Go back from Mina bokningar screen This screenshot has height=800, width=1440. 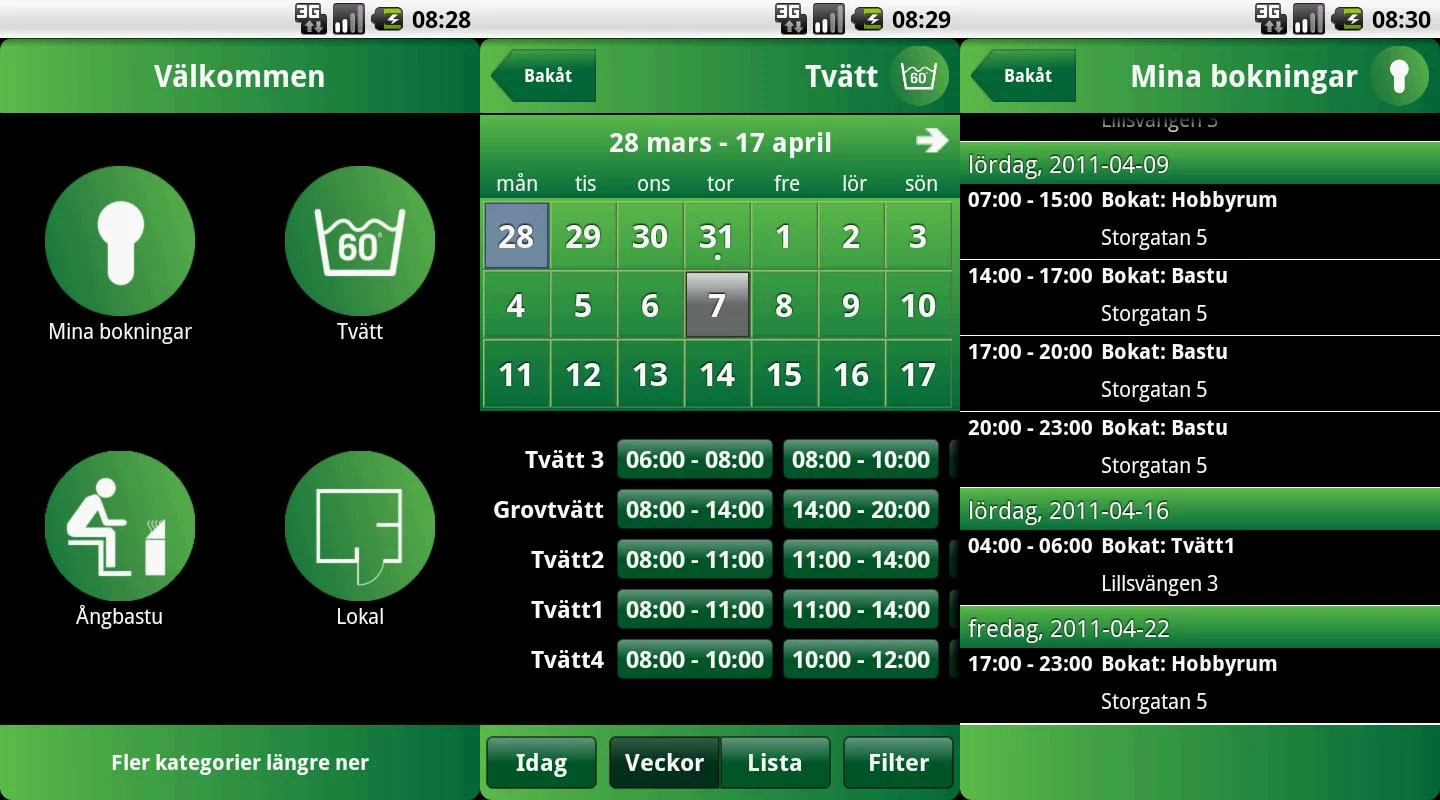tap(1025, 76)
